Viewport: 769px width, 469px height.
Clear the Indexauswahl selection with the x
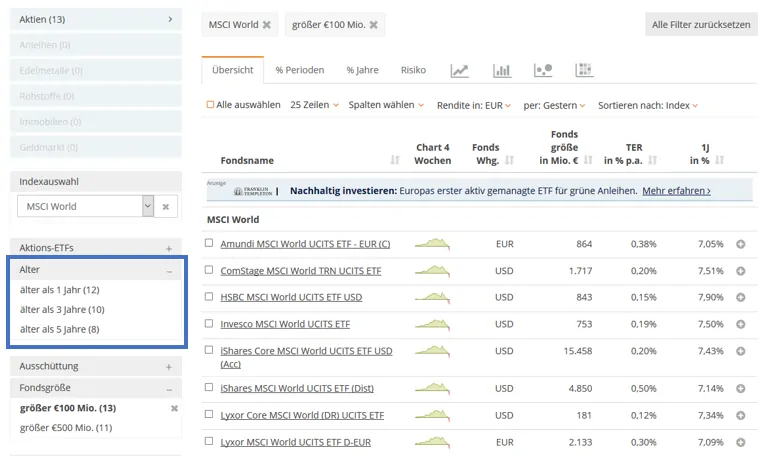pos(166,207)
